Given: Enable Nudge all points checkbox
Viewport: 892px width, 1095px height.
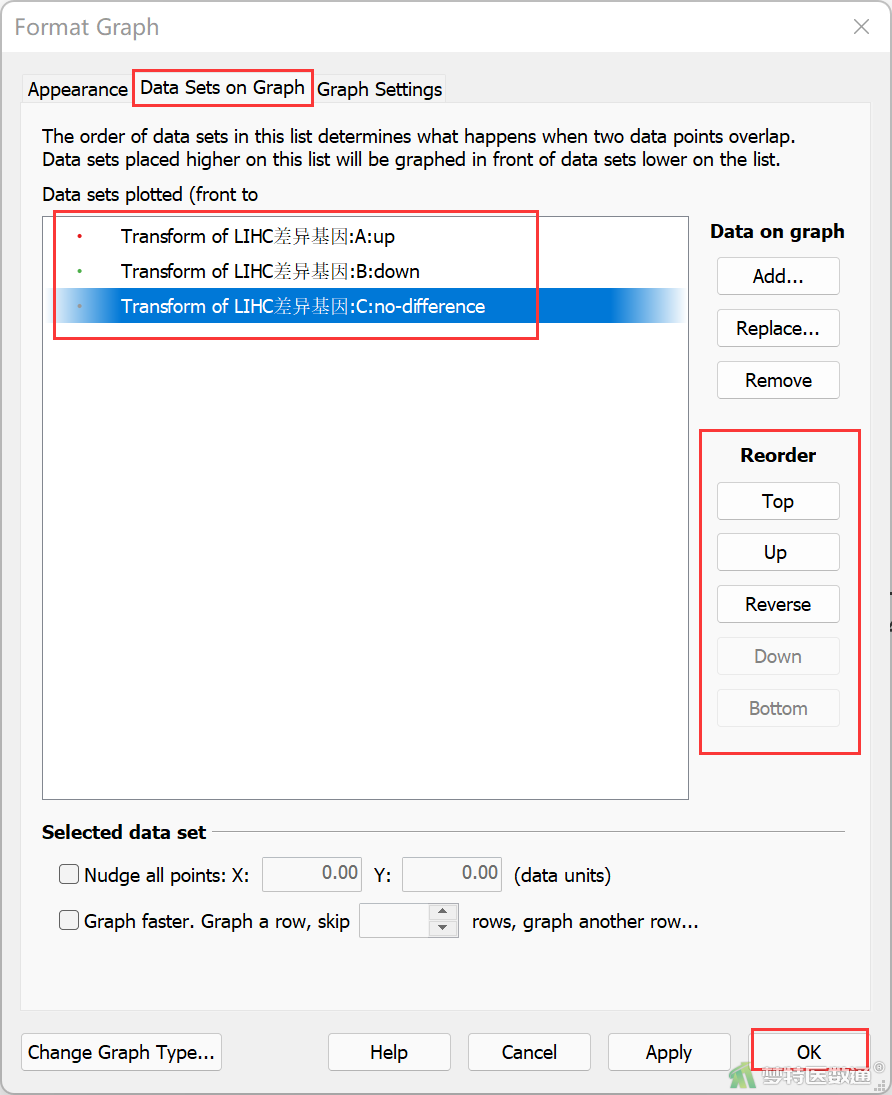Looking at the screenshot, I should 68,874.
